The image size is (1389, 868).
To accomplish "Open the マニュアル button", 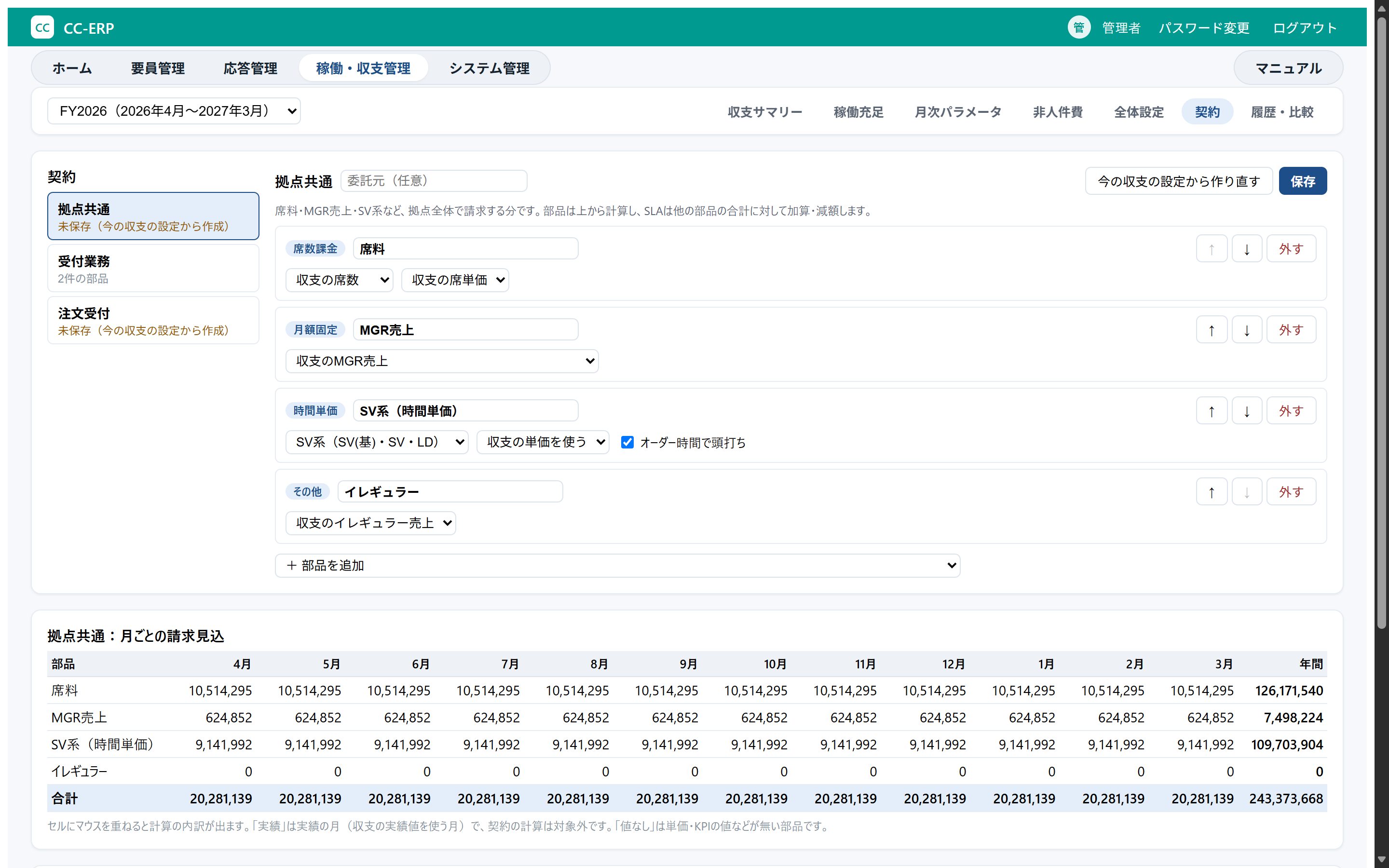I will tap(1289, 68).
